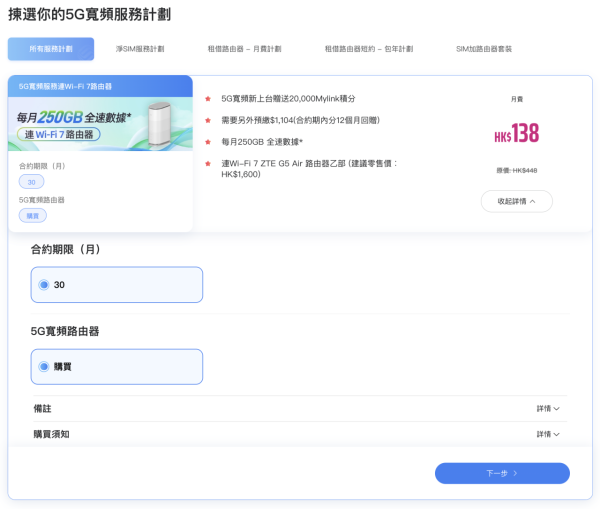Click the Wi-Fi 7 router banner image
The height and width of the screenshot is (509, 600).
tap(100, 124)
